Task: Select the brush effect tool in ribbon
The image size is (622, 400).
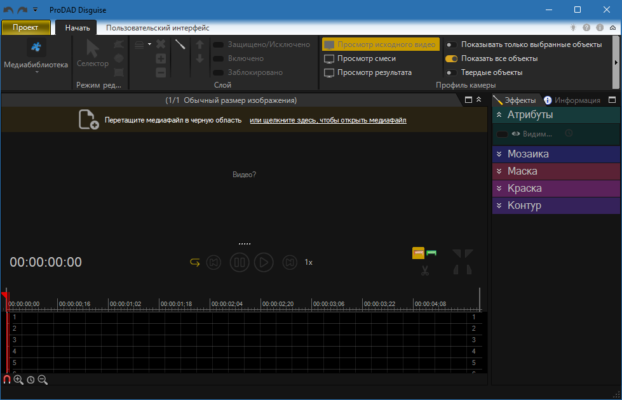Action: point(180,44)
